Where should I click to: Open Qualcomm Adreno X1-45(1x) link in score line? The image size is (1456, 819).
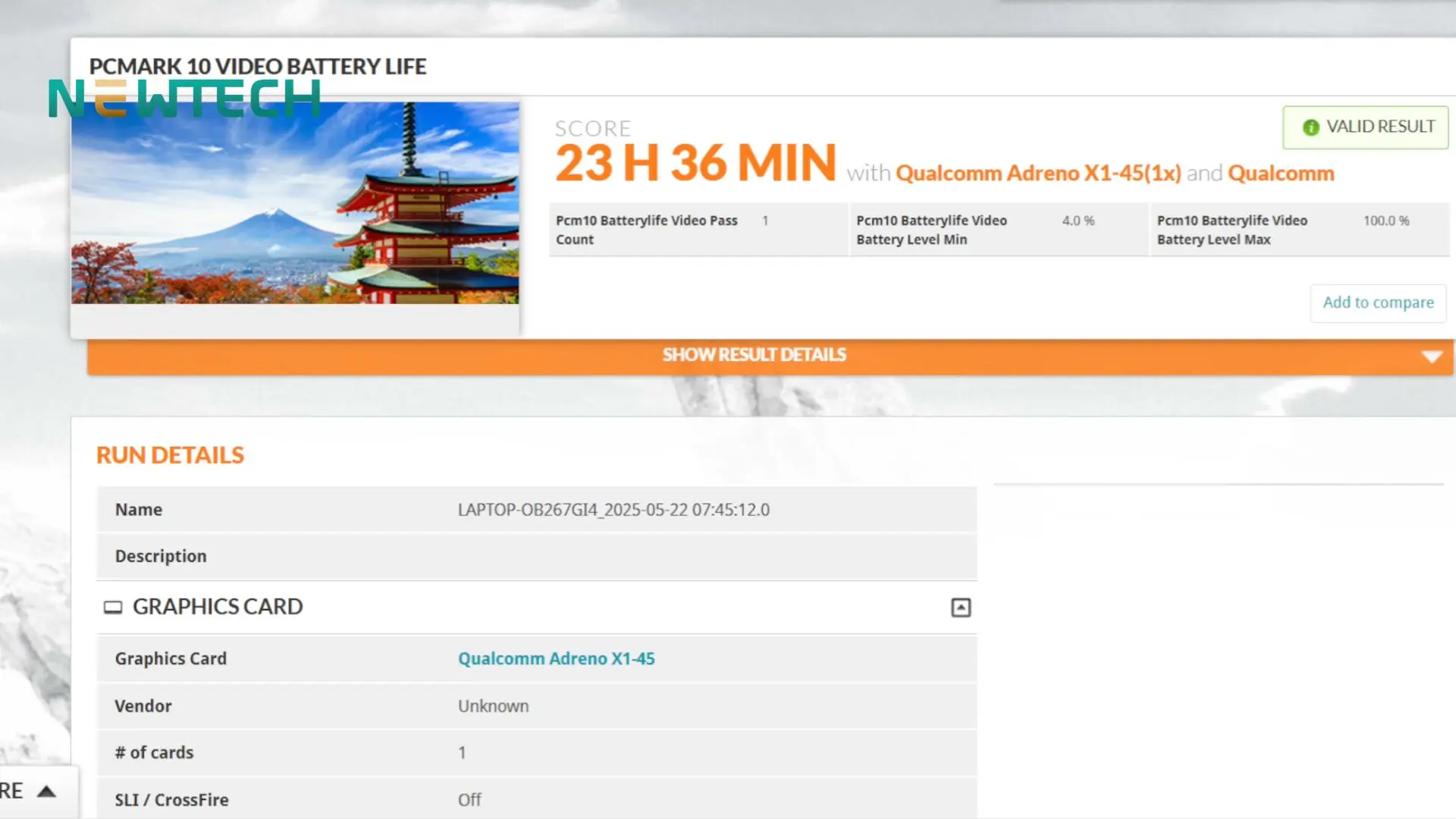[x=1038, y=174]
